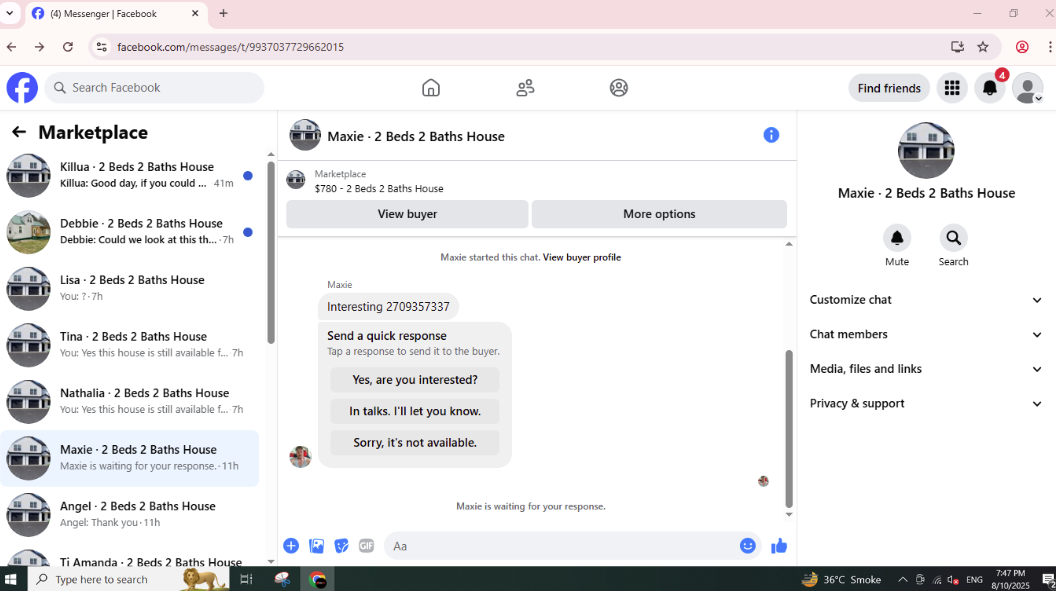
Task: Open site information icon in address bar
Action: pos(102,46)
